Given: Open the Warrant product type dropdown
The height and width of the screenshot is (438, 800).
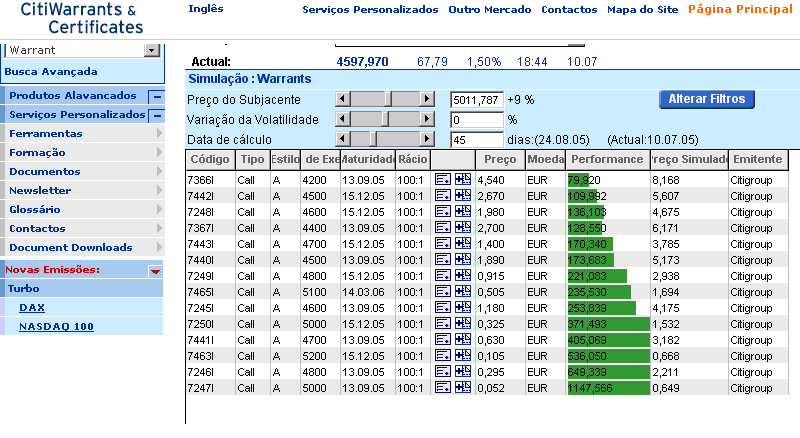Looking at the screenshot, I should [151, 50].
